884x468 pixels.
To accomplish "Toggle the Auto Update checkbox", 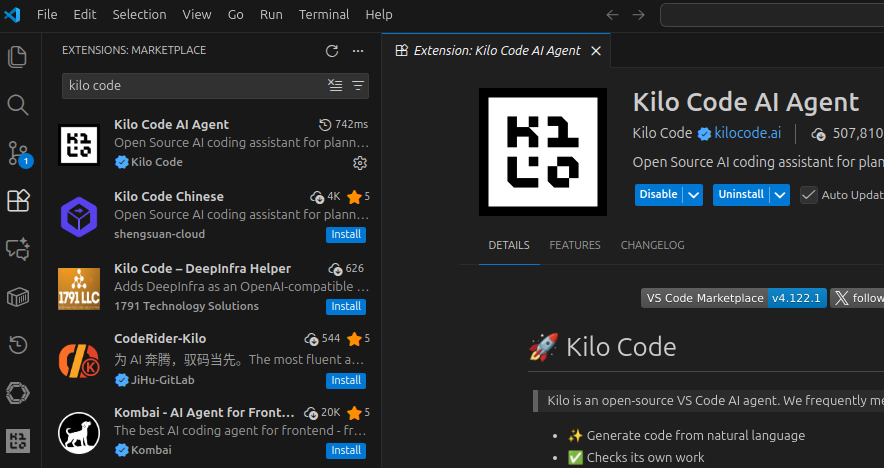I will (808, 195).
